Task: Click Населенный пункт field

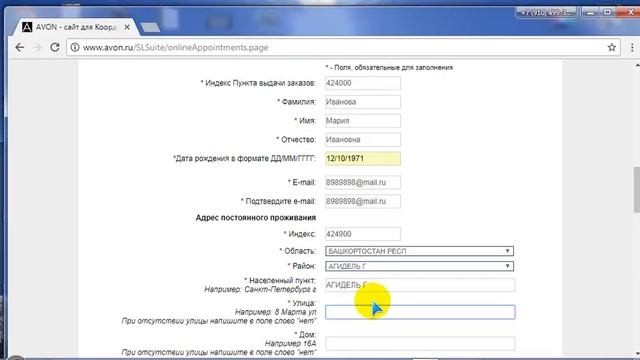Action: click(x=420, y=285)
